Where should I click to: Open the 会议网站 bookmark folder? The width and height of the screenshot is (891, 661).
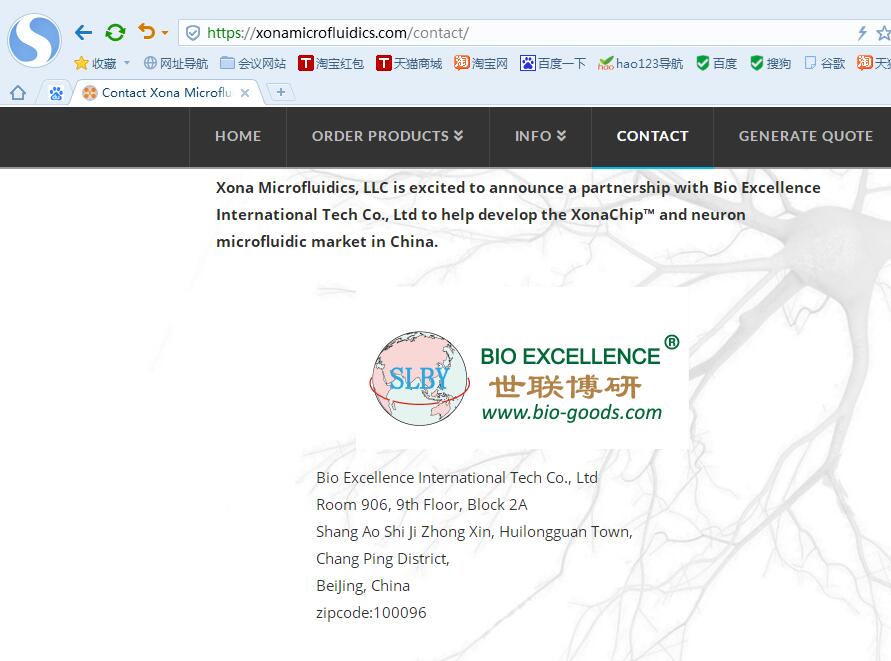coord(253,63)
